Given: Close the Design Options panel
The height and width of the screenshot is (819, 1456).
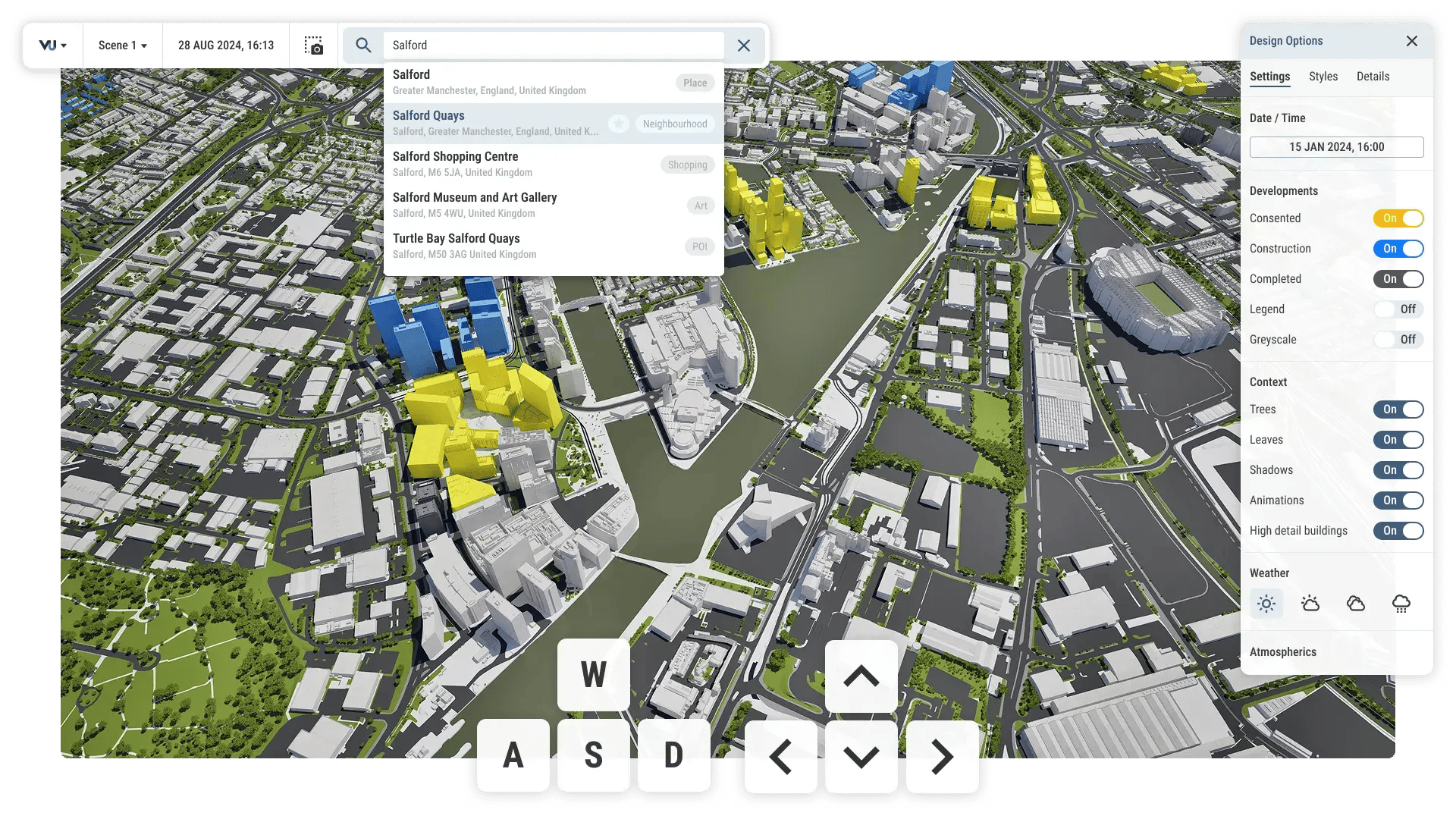Looking at the screenshot, I should click(1411, 41).
